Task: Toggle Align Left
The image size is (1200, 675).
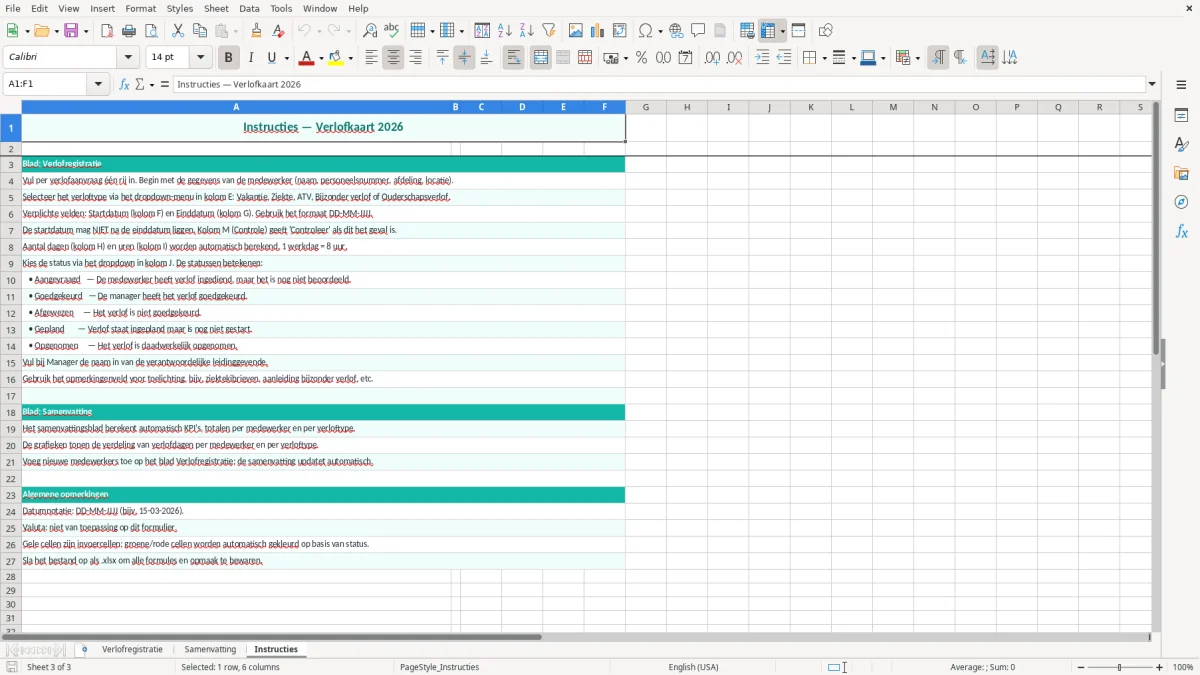Action: coord(371,58)
